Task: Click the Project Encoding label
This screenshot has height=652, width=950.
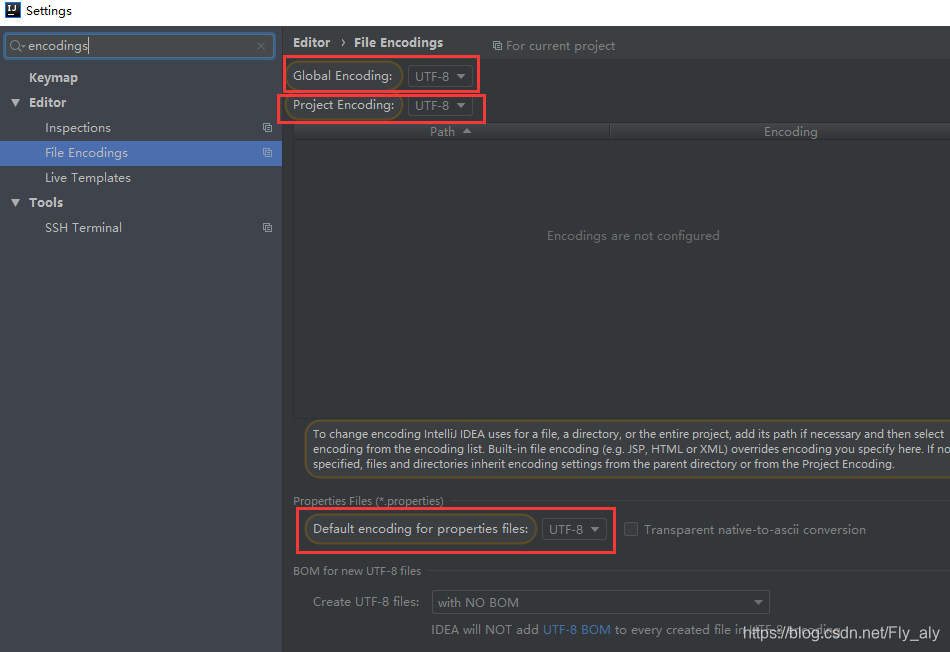Action: [344, 105]
